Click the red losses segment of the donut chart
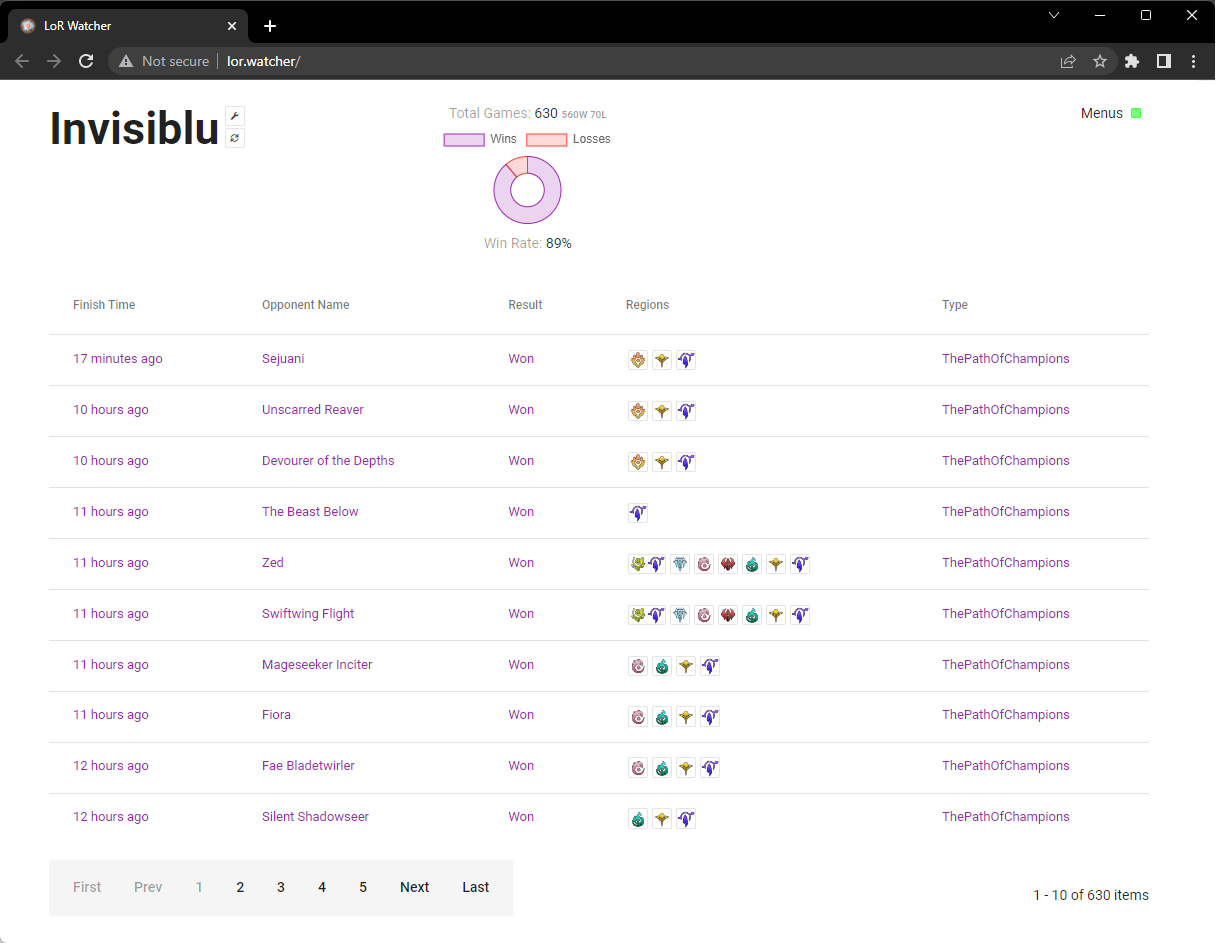Viewport: 1216px width, 943px height. 518,165
